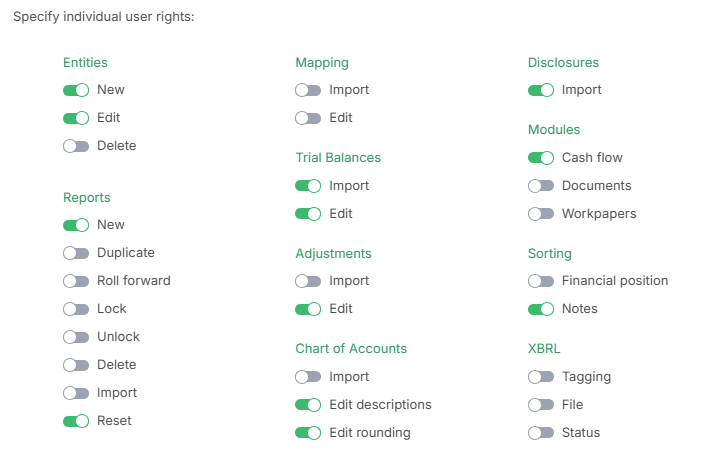Turn off Trial Balances Import
701x452 pixels.
pos(308,186)
